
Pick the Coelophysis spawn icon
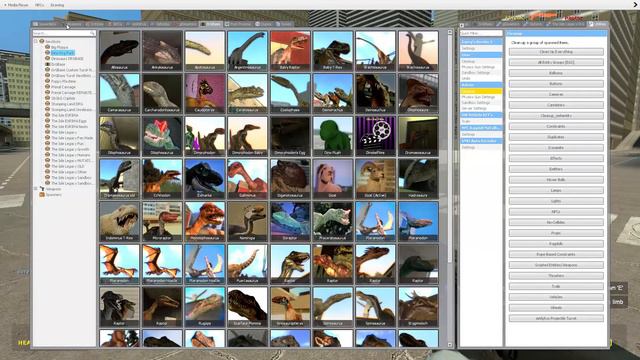click(x=290, y=93)
